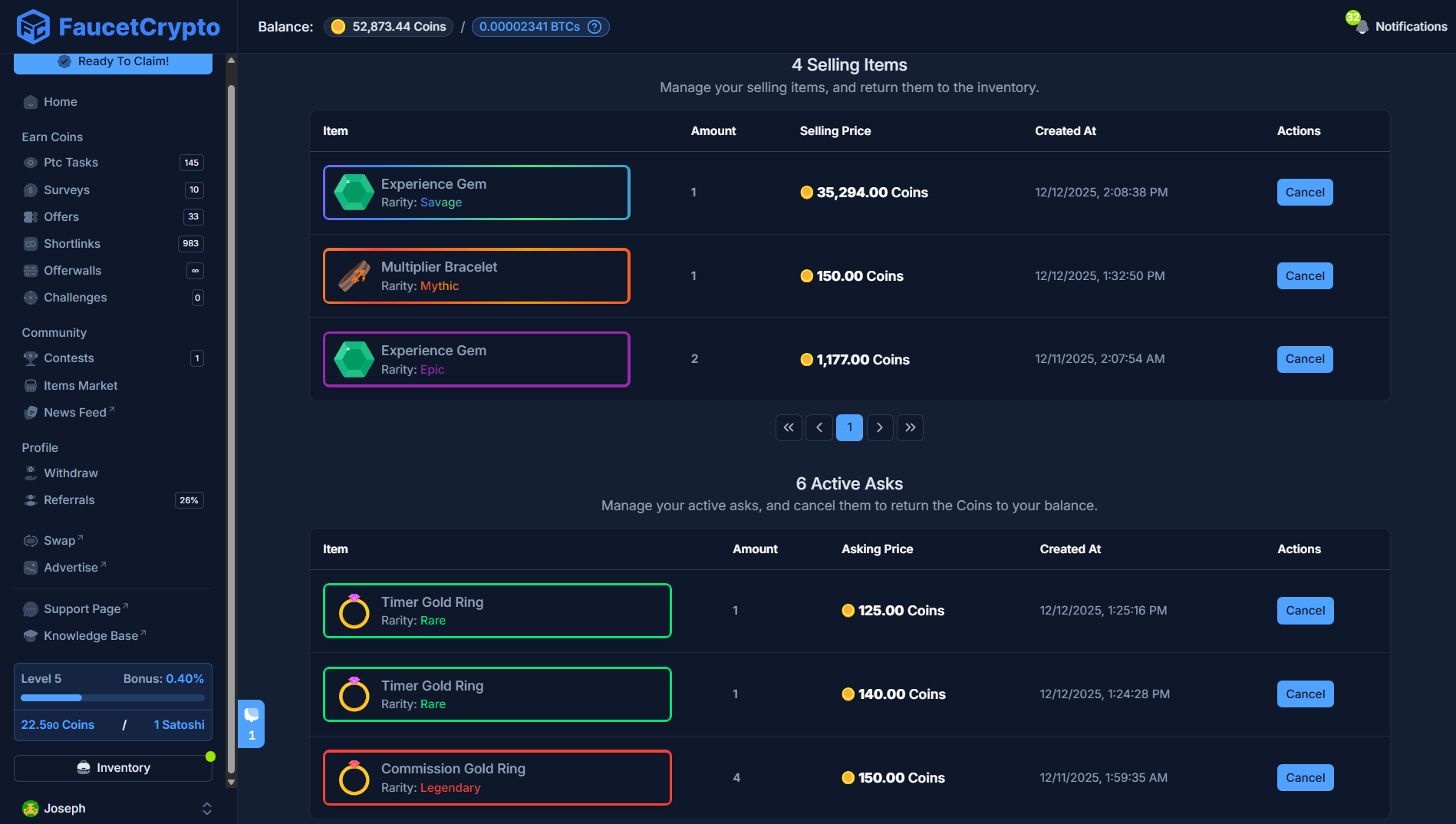Open the BTC balance help tooltip icon
Image resolution: width=1456 pixels, height=824 pixels.
click(595, 26)
